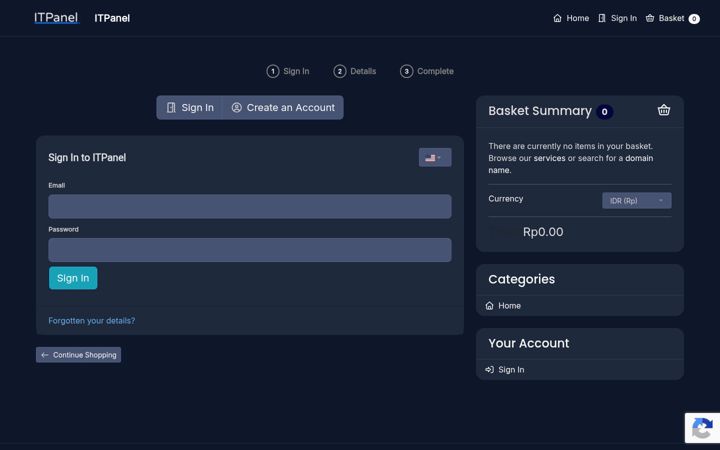Open the language flag dropdown
The height and width of the screenshot is (450, 720).
point(435,158)
